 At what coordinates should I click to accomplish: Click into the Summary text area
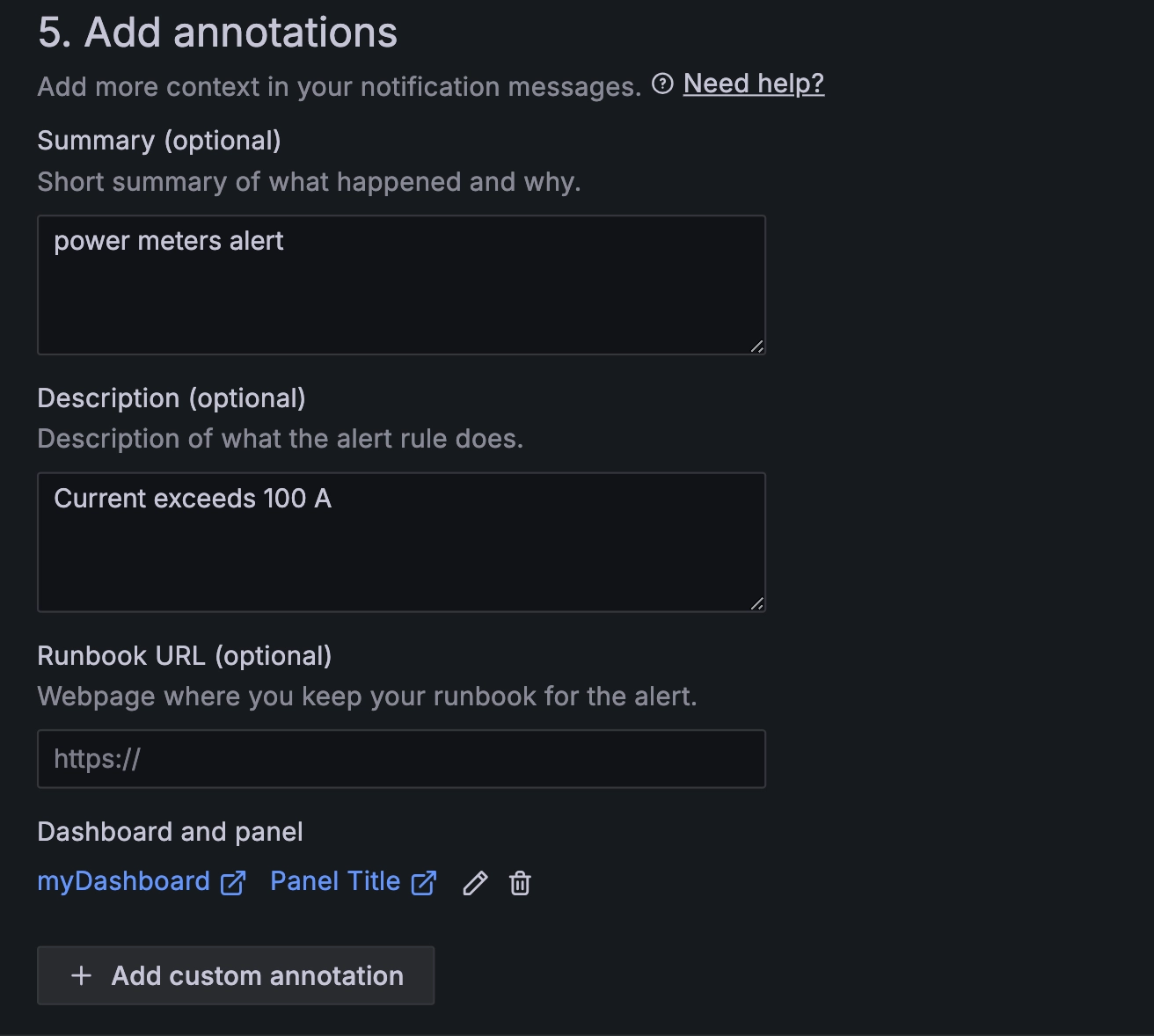tap(401, 285)
